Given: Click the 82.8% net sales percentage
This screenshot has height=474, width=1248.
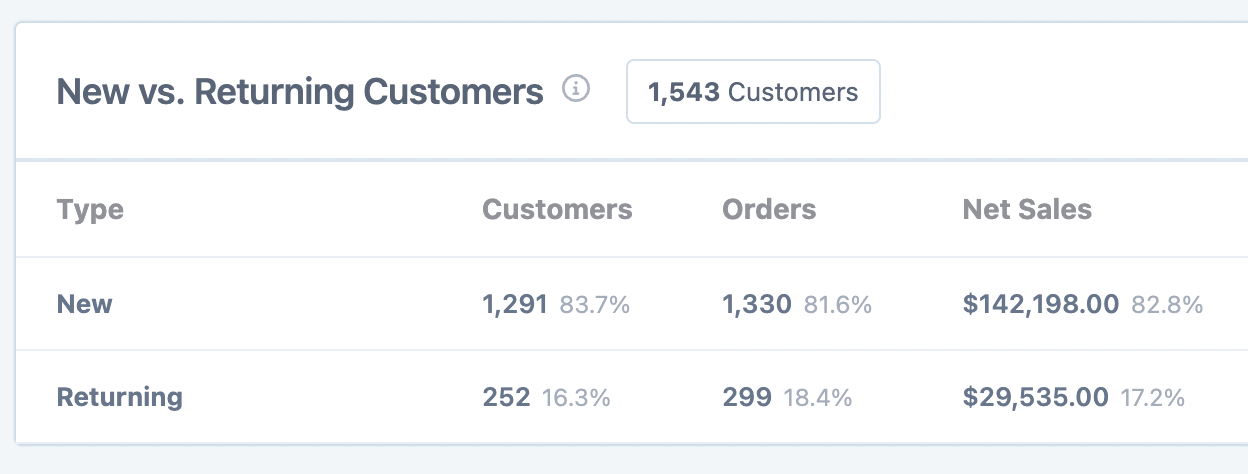Looking at the screenshot, I should click(1167, 305).
